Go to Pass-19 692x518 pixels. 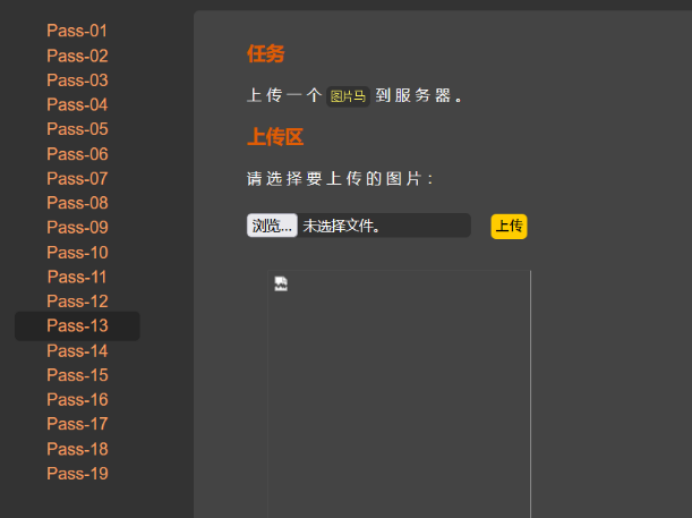tap(77, 473)
